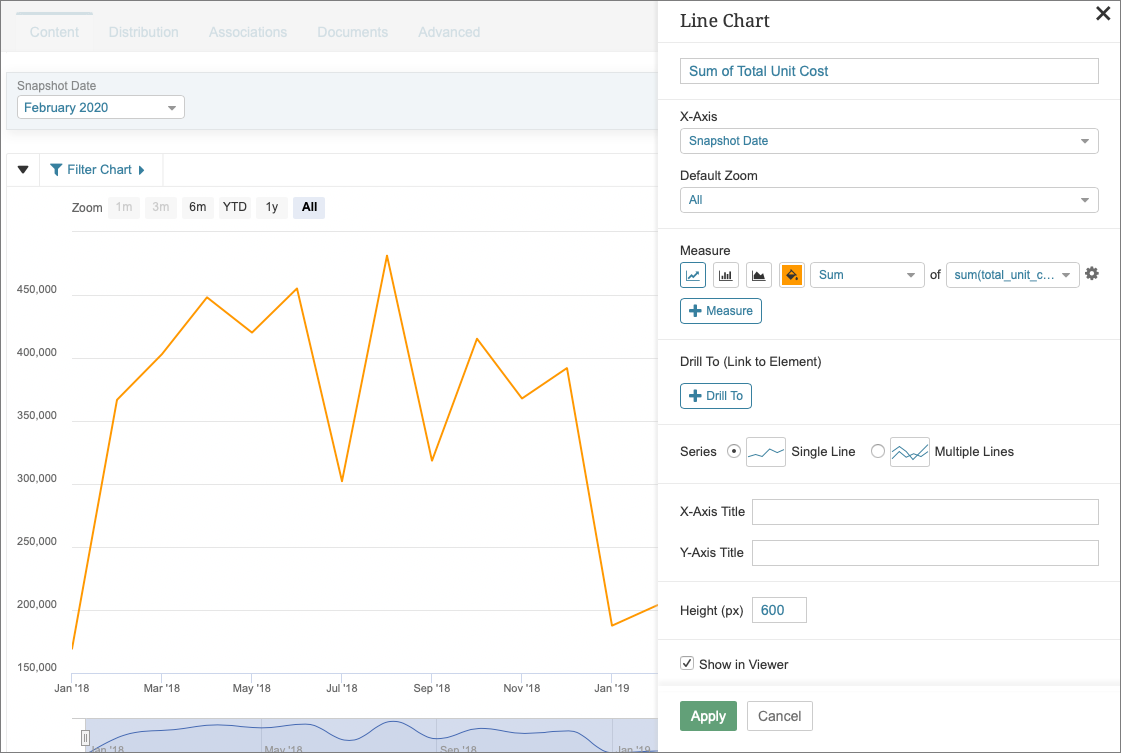Click the Filter Chart funnel icon

coord(55,169)
